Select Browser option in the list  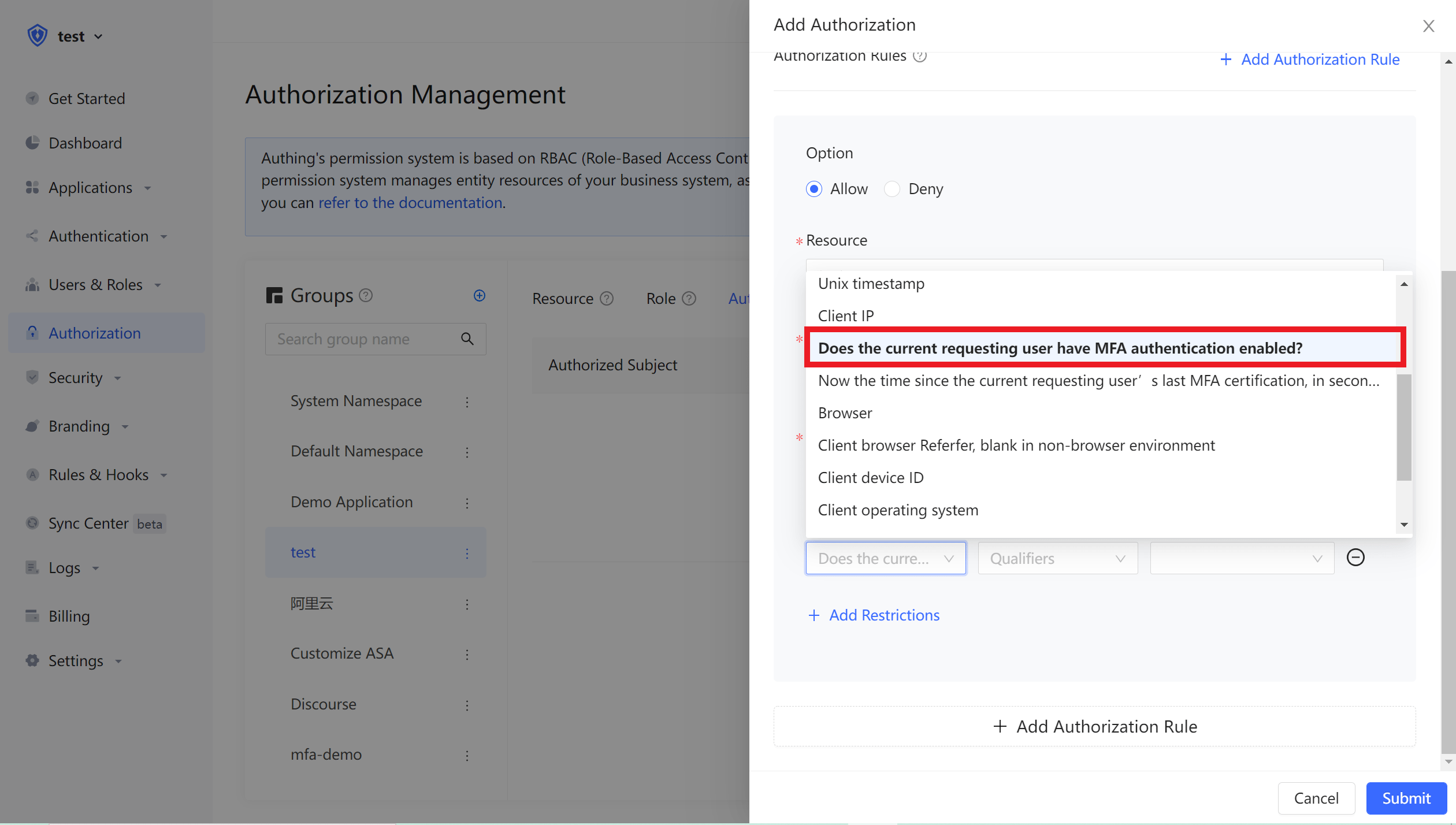[x=845, y=413]
